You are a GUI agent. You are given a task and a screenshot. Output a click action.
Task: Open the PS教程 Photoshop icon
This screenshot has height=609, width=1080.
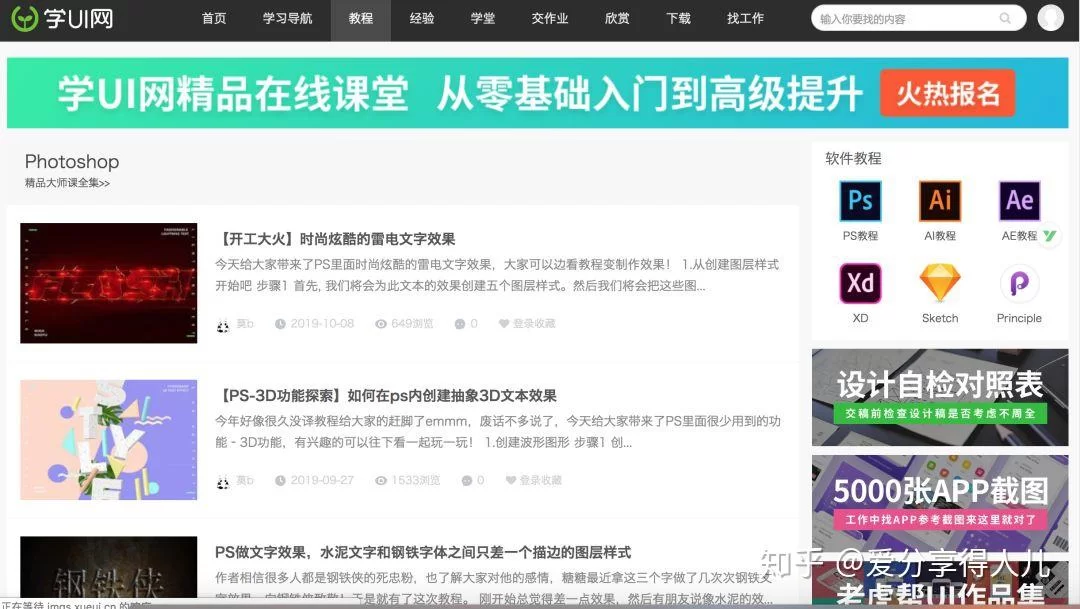[x=860, y=201]
